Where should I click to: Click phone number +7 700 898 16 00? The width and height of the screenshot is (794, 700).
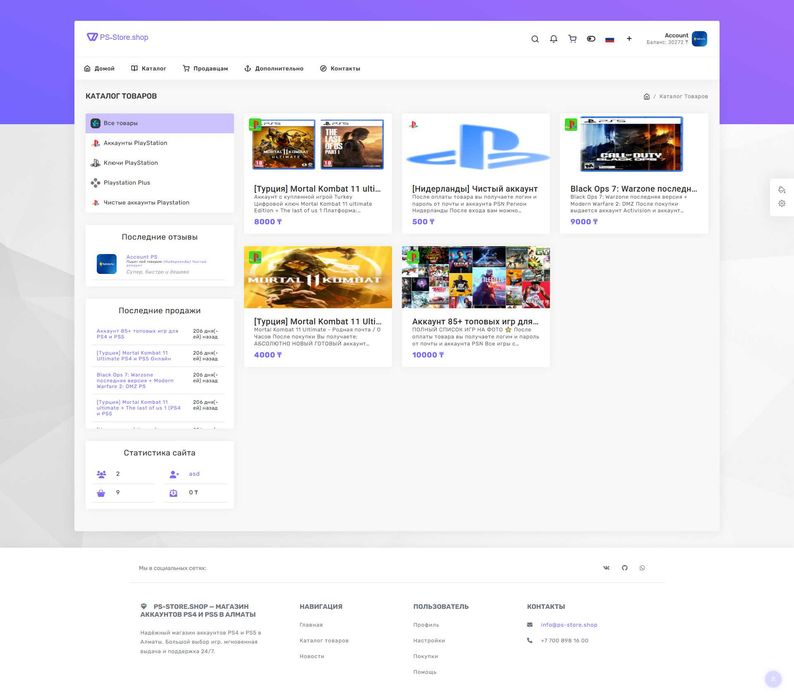coord(564,641)
